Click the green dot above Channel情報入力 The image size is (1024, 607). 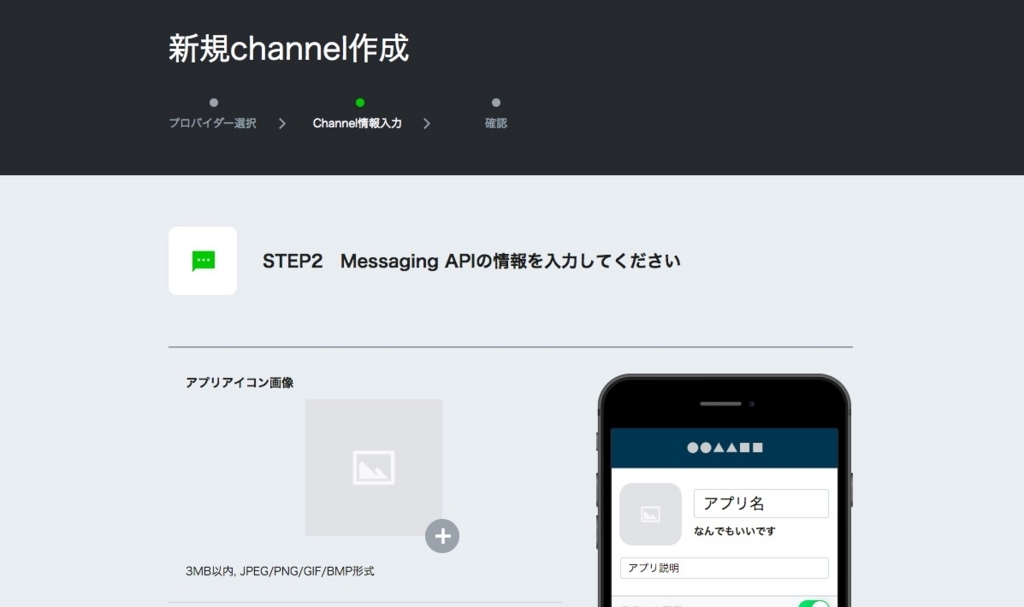360,103
